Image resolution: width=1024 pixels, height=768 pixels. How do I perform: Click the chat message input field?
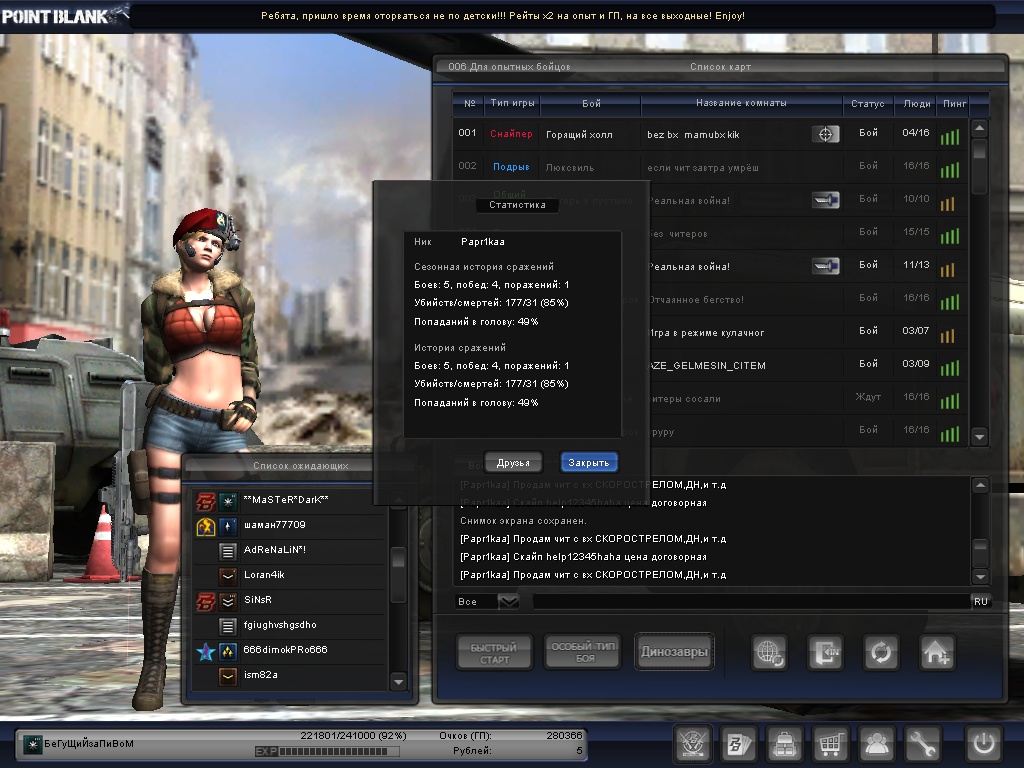tap(751, 601)
